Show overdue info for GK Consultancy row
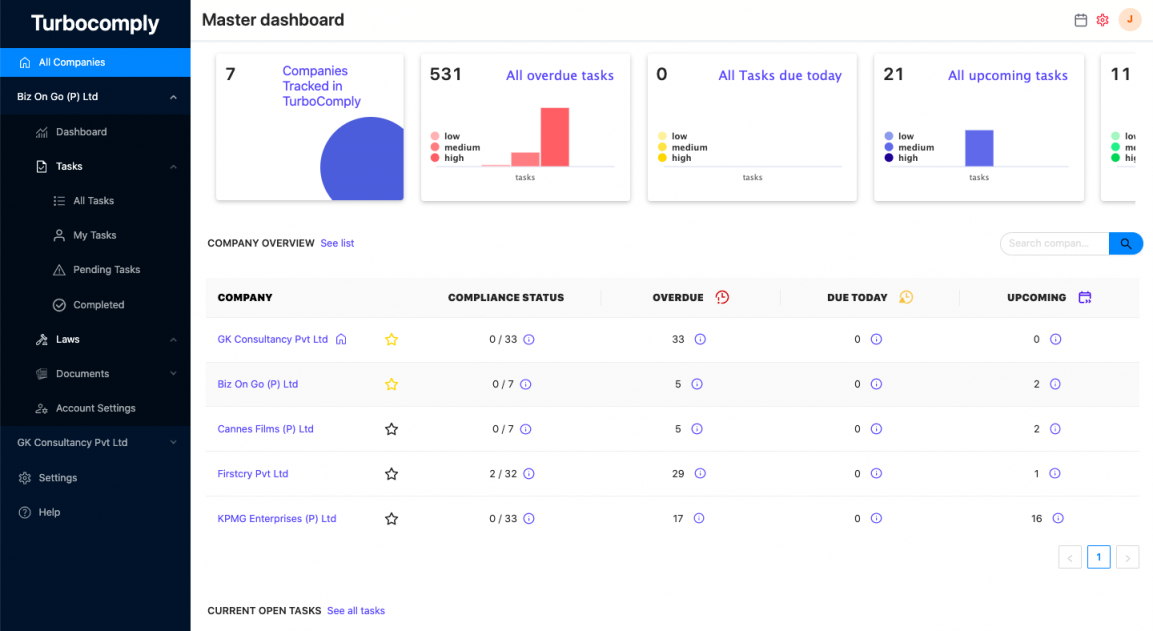Viewport: 1153px width, 631px height. tap(700, 339)
